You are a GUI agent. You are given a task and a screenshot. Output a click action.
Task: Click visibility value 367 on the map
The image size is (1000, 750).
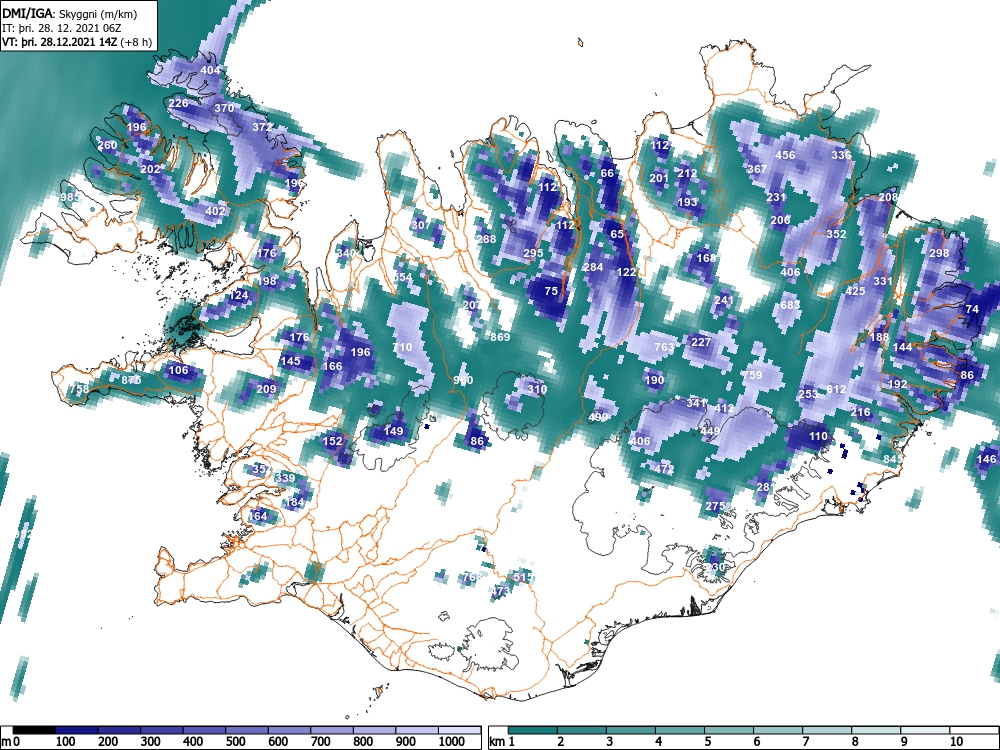757,169
